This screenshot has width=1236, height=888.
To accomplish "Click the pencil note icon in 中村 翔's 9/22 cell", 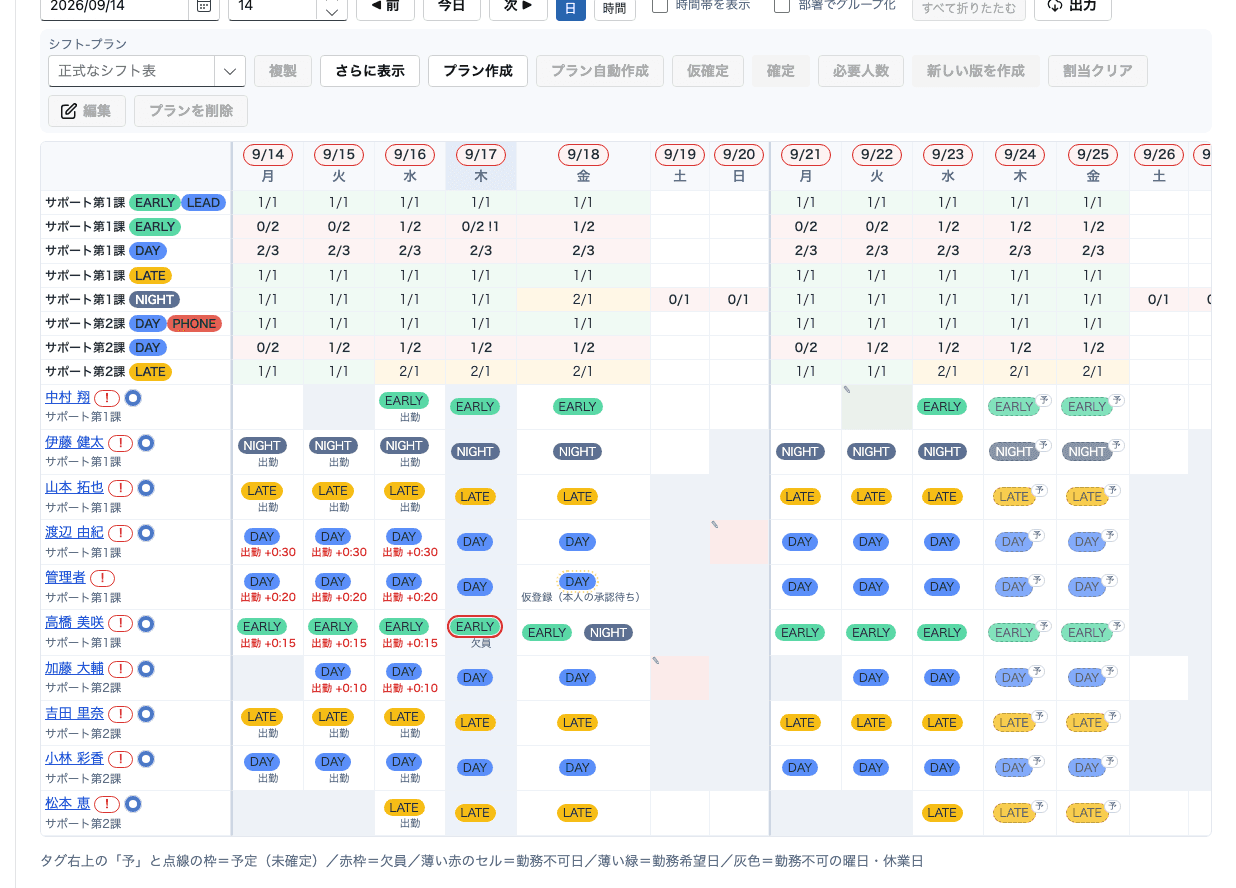I will pyautogui.click(x=847, y=389).
